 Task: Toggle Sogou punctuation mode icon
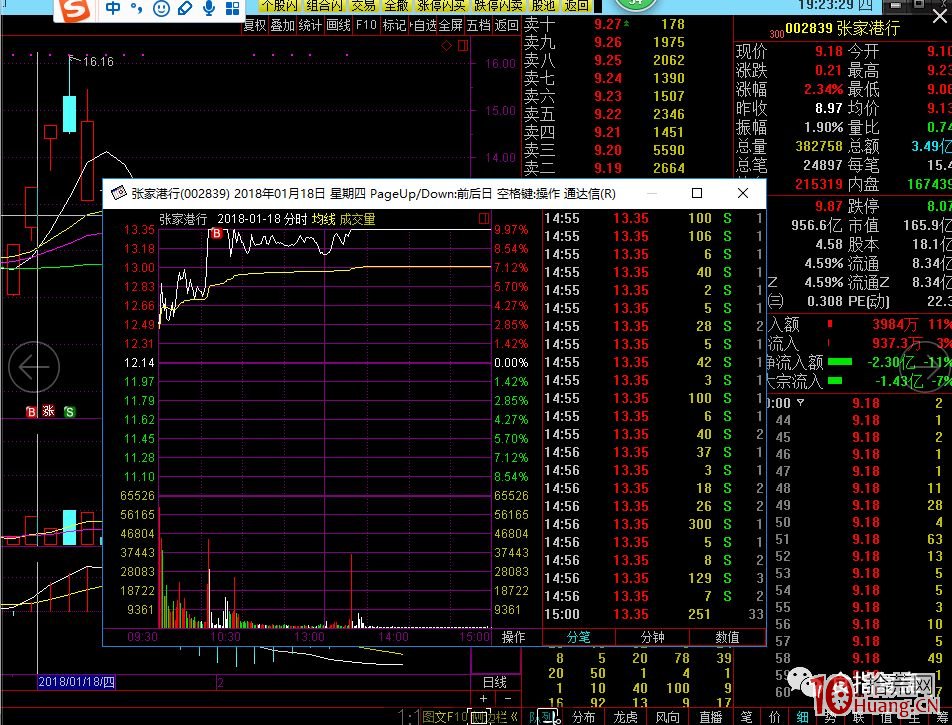pyautogui.click(x=137, y=8)
